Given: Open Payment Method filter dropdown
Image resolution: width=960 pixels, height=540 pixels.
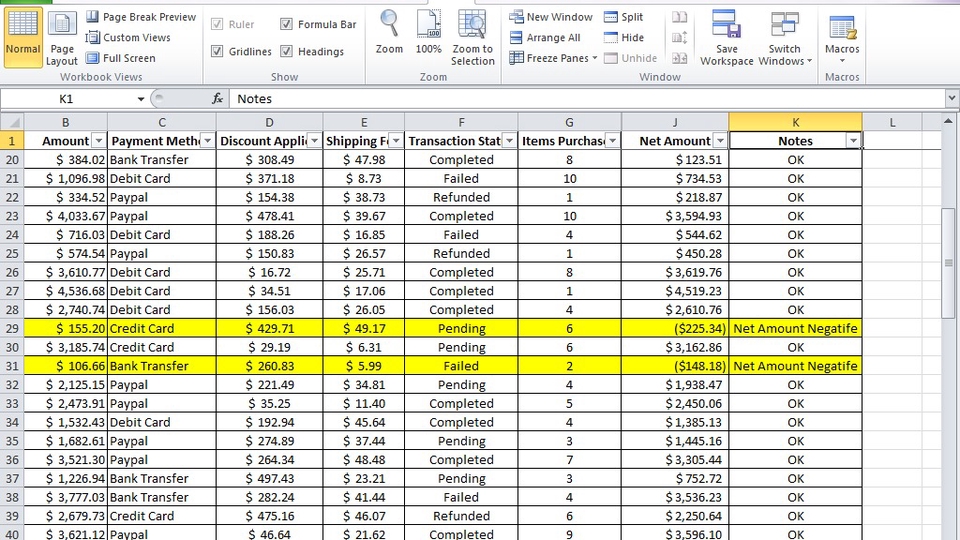Looking at the screenshot, I should (208, 141).
